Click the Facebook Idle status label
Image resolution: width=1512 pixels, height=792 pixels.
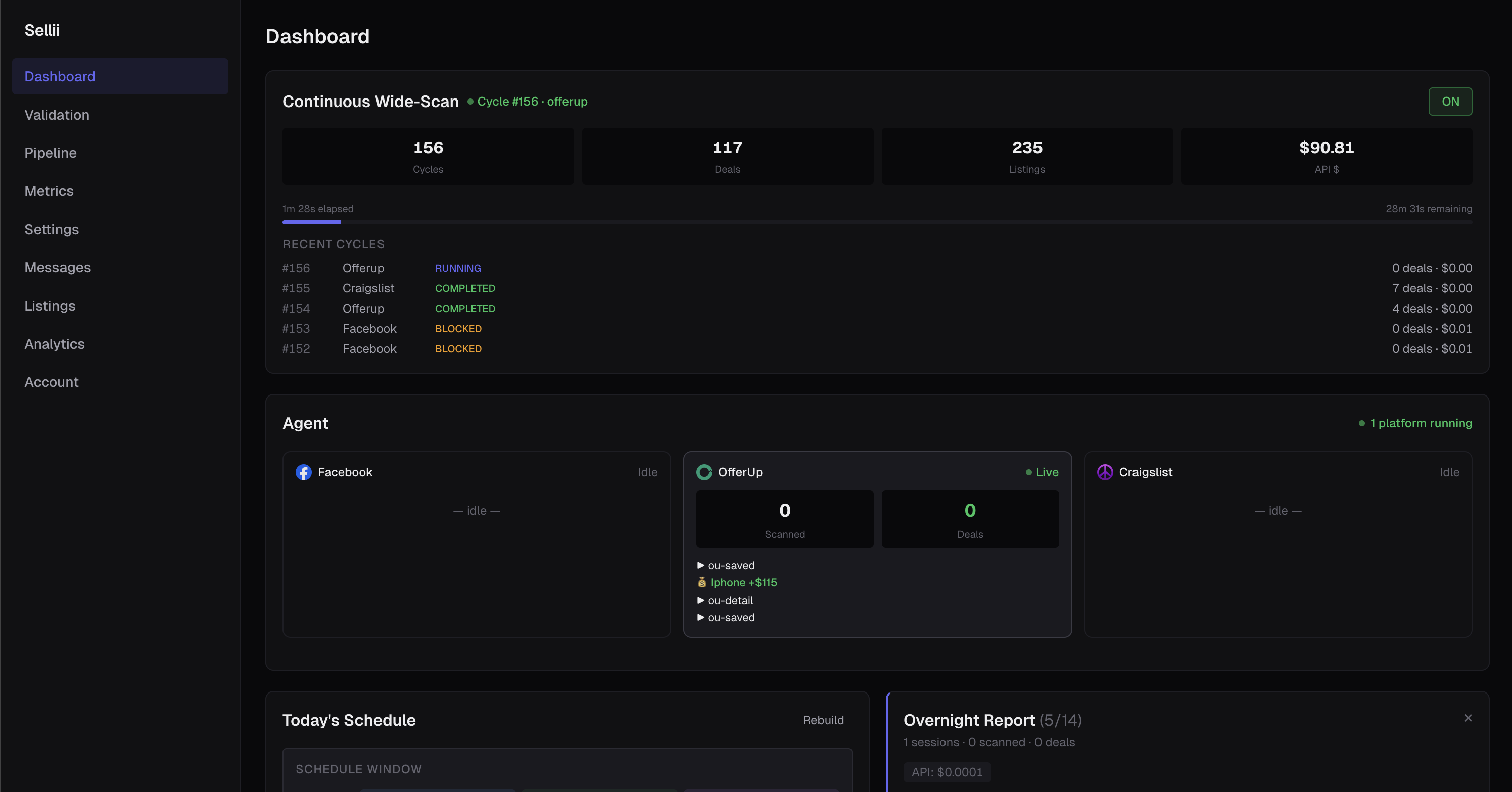coord(647,472)
